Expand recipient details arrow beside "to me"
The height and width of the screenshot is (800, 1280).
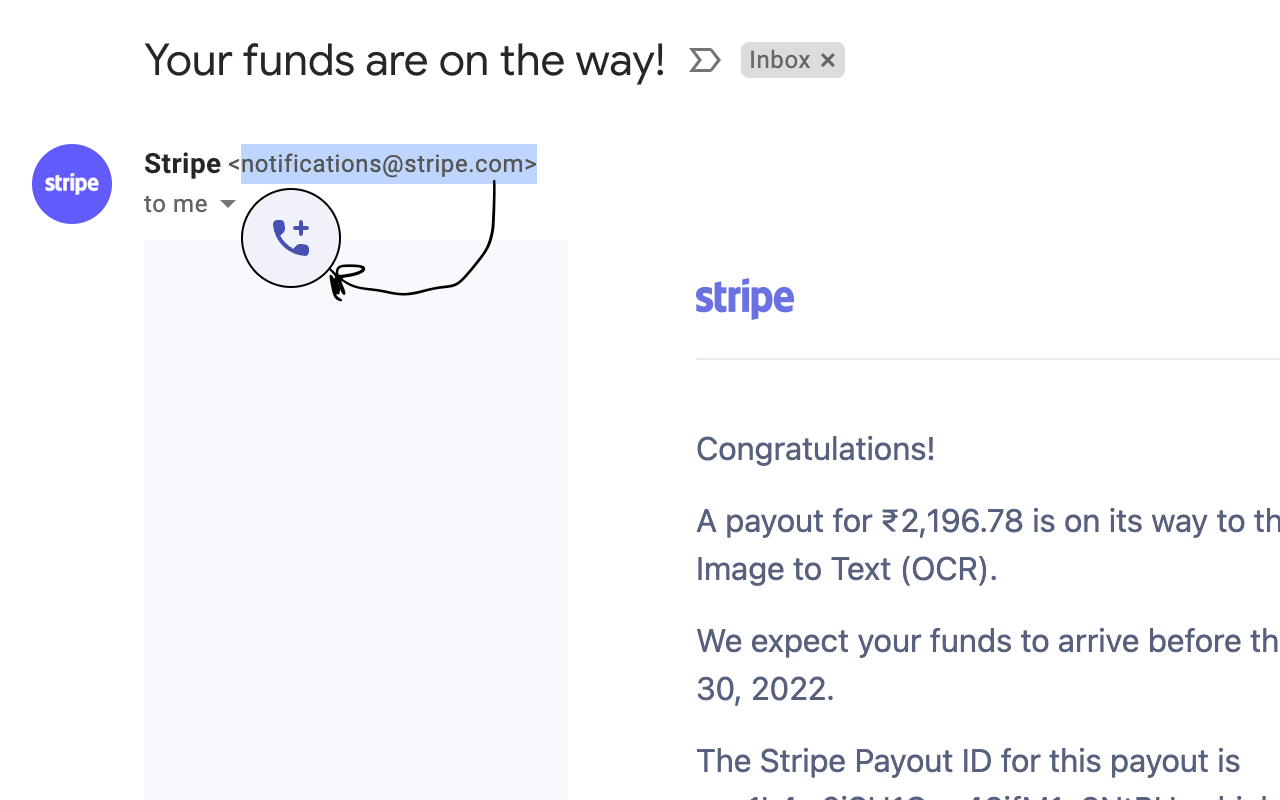coord(228,204)
